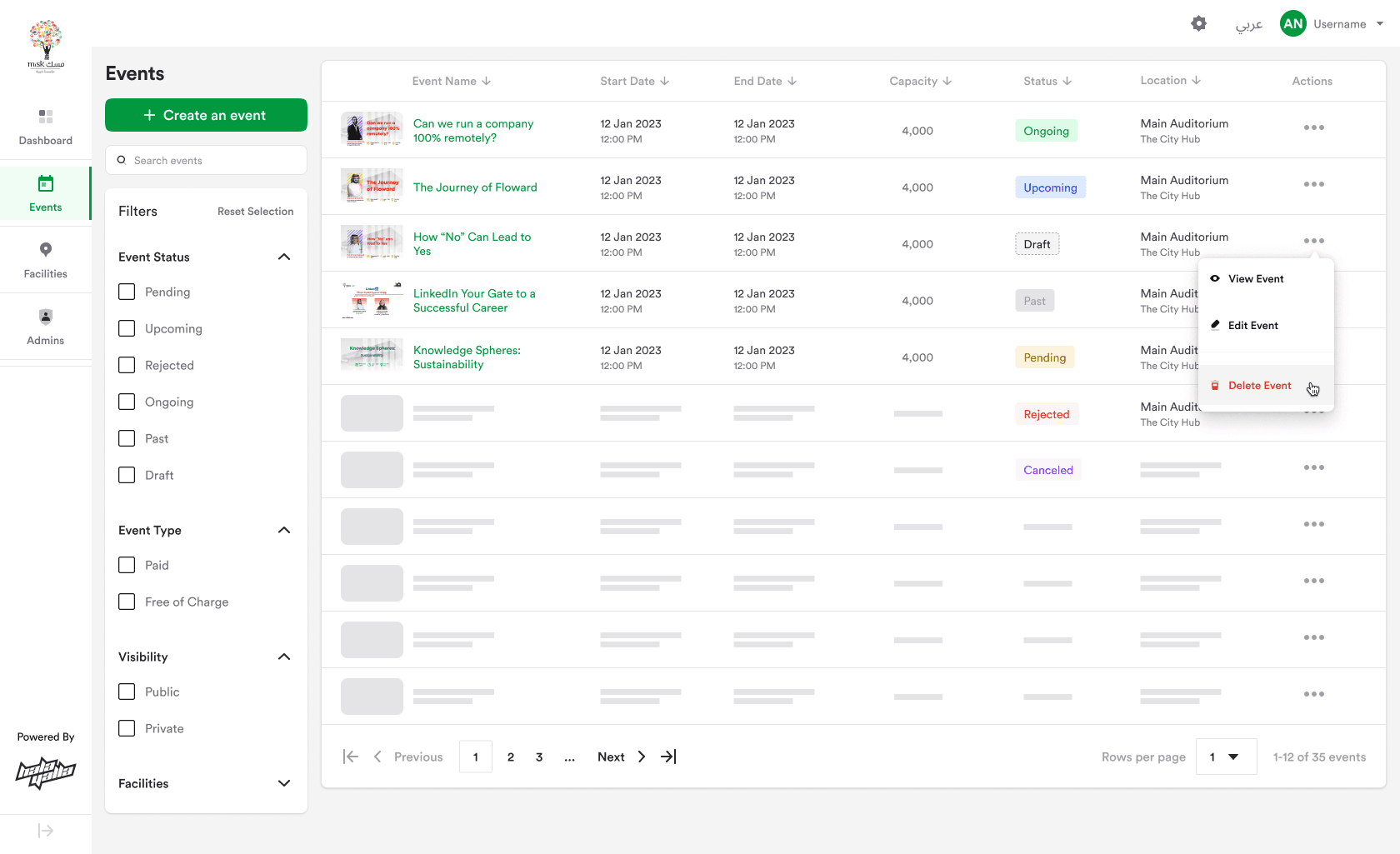Go to the Events sidebar section
This screenshot has width=1400, height=854.
point(46,193)
